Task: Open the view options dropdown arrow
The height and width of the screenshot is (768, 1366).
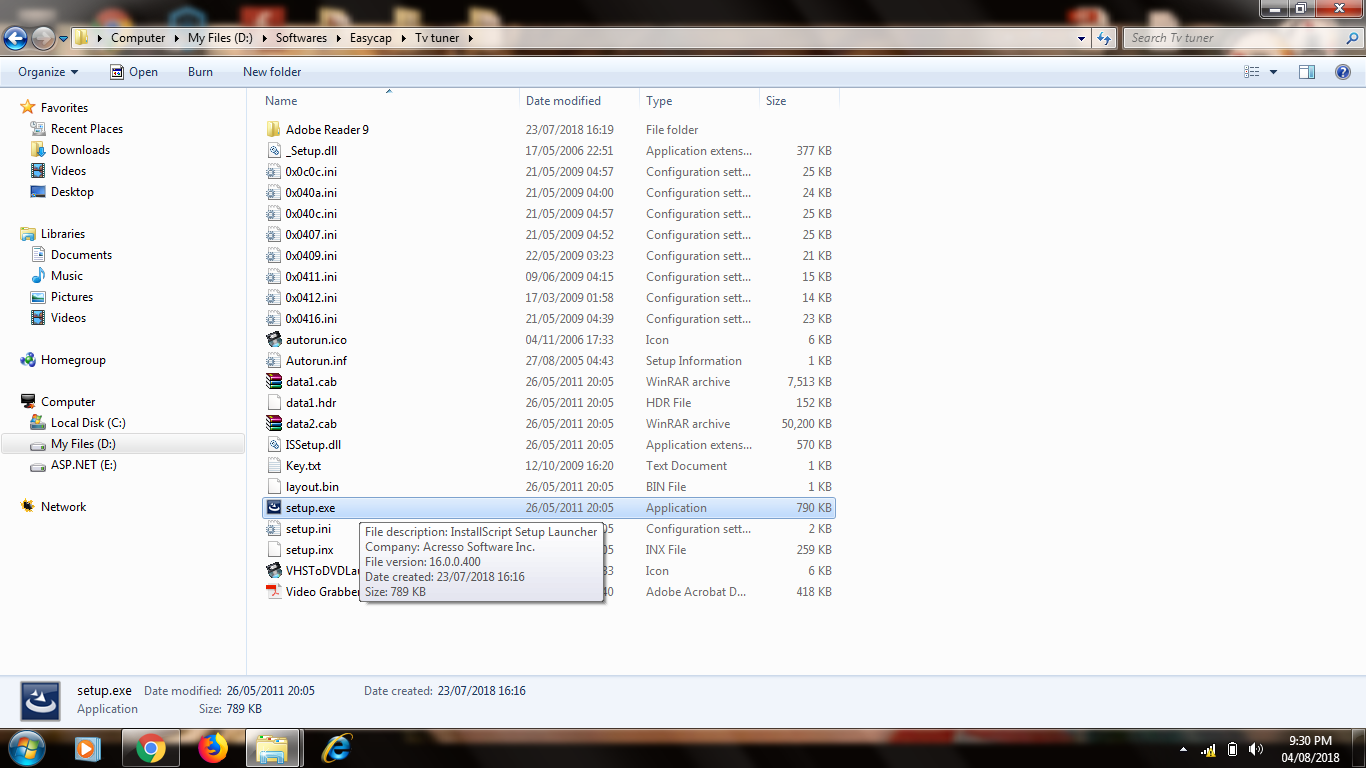Action: [x=1273, y=72]
